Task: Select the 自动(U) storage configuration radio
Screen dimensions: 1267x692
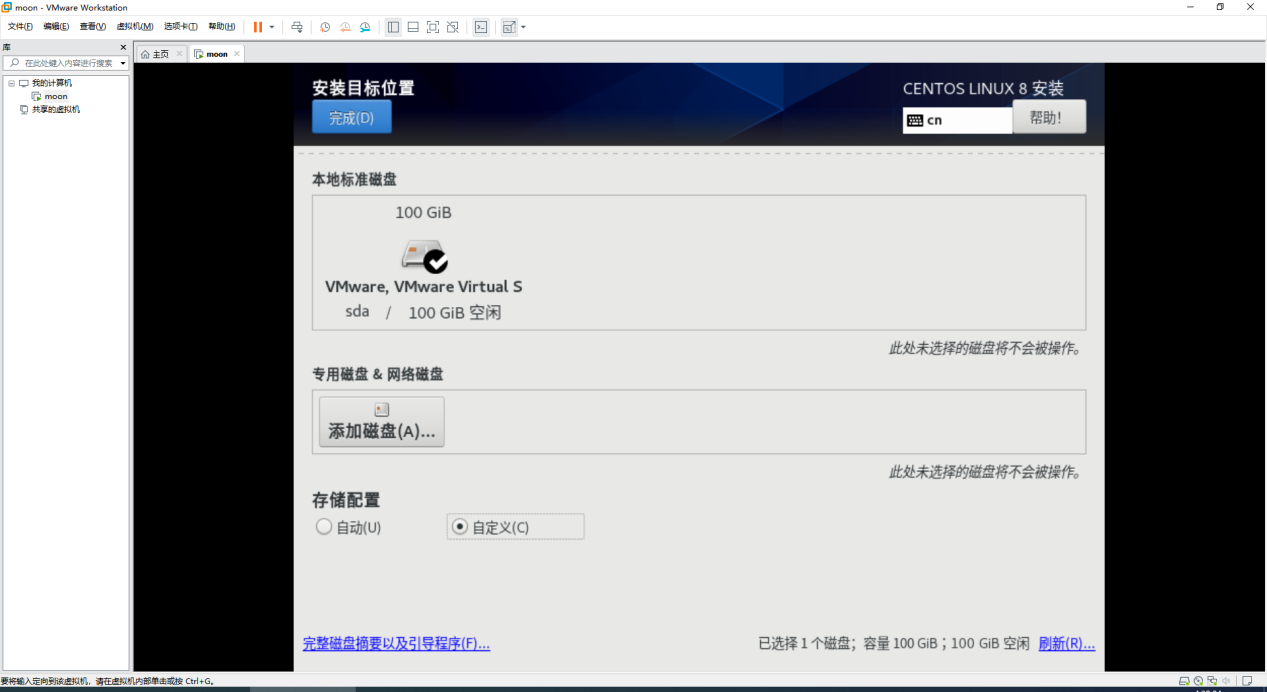Action: tap(348, 527)
